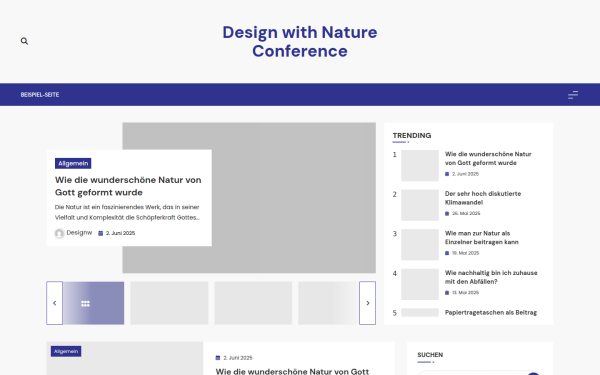600x375 pixels.
Task: Go to next slide with right arrow
Action: coord(367,303)
